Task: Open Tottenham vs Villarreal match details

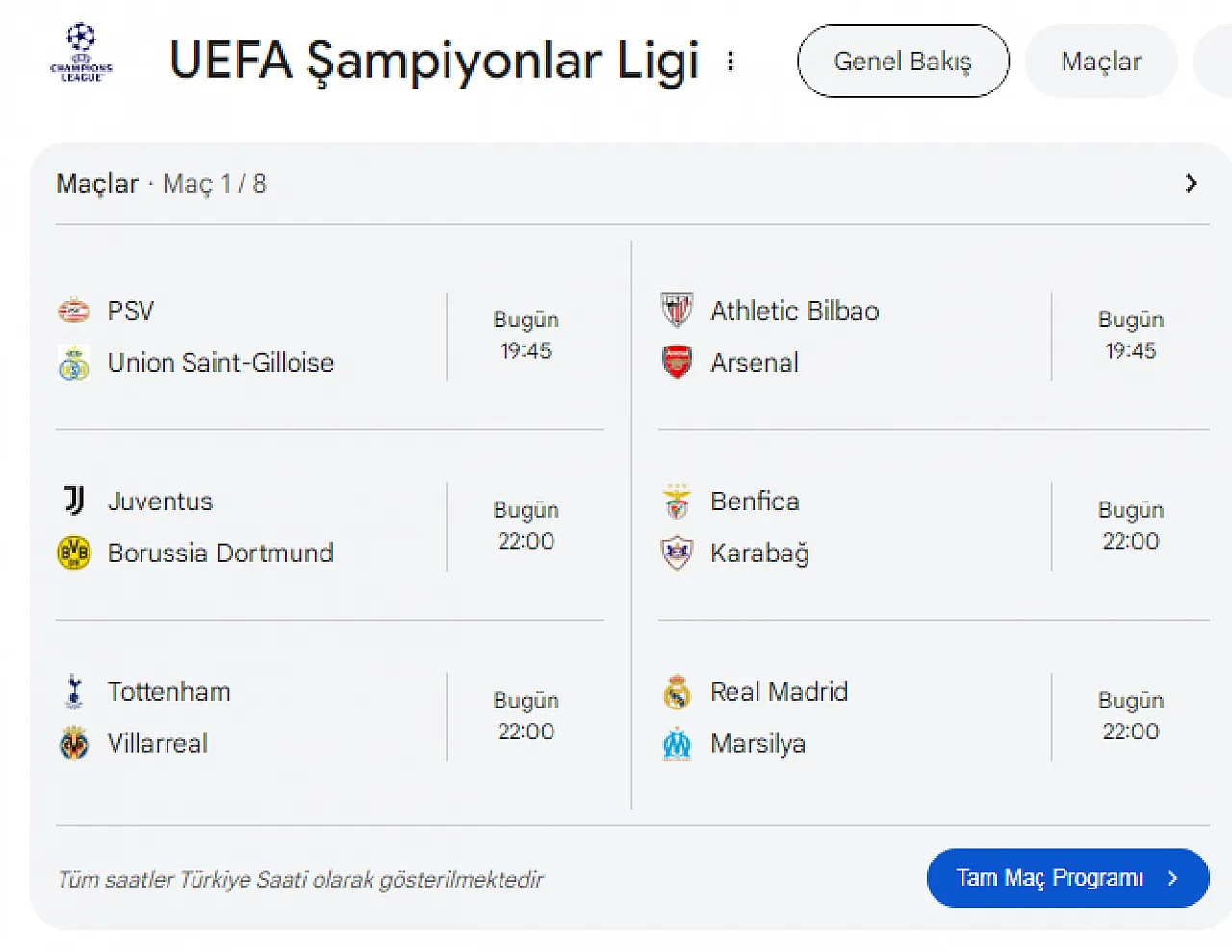Action: (330, 717)
